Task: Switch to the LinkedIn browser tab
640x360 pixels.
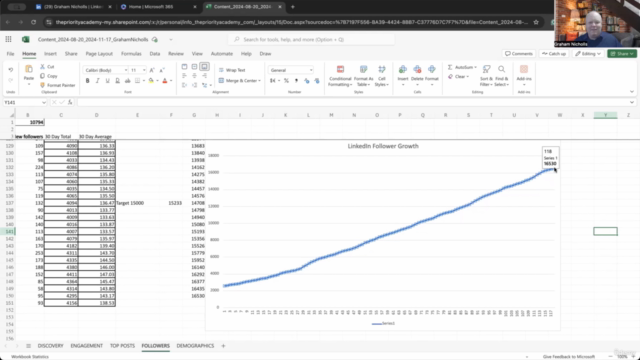Action: pyautogui.click(x=73, y=7)
